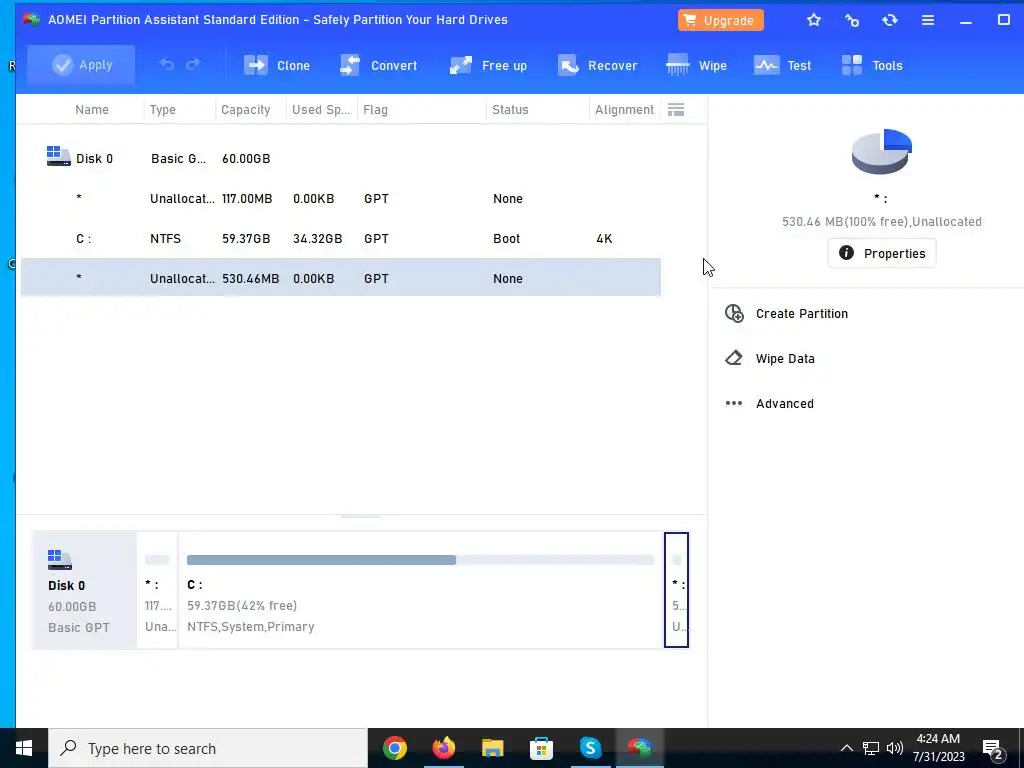Open Google Chrome from taskbar
1024x768 pixels.
coord(394,748)
